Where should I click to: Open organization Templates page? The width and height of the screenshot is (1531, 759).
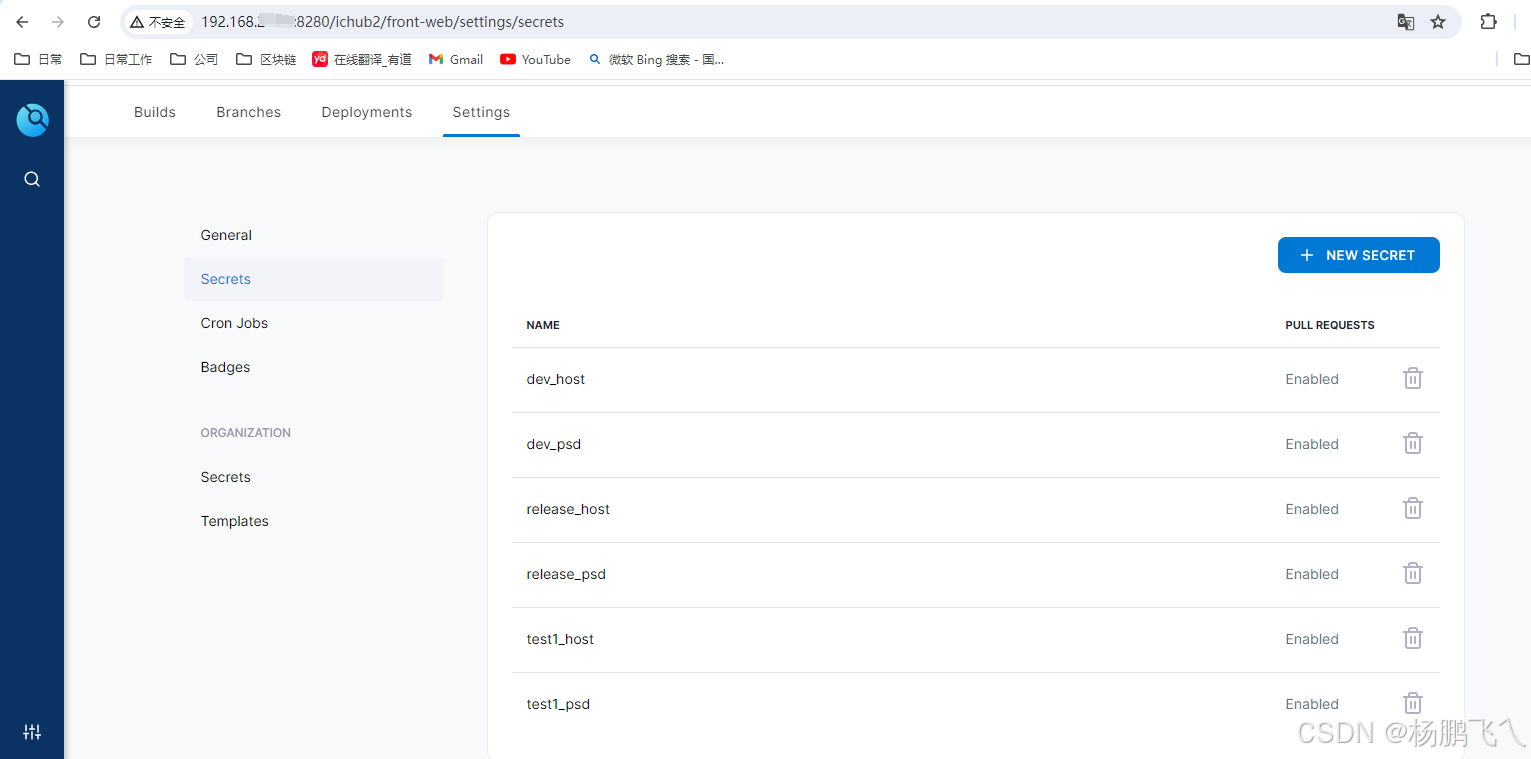click(314, 521)
